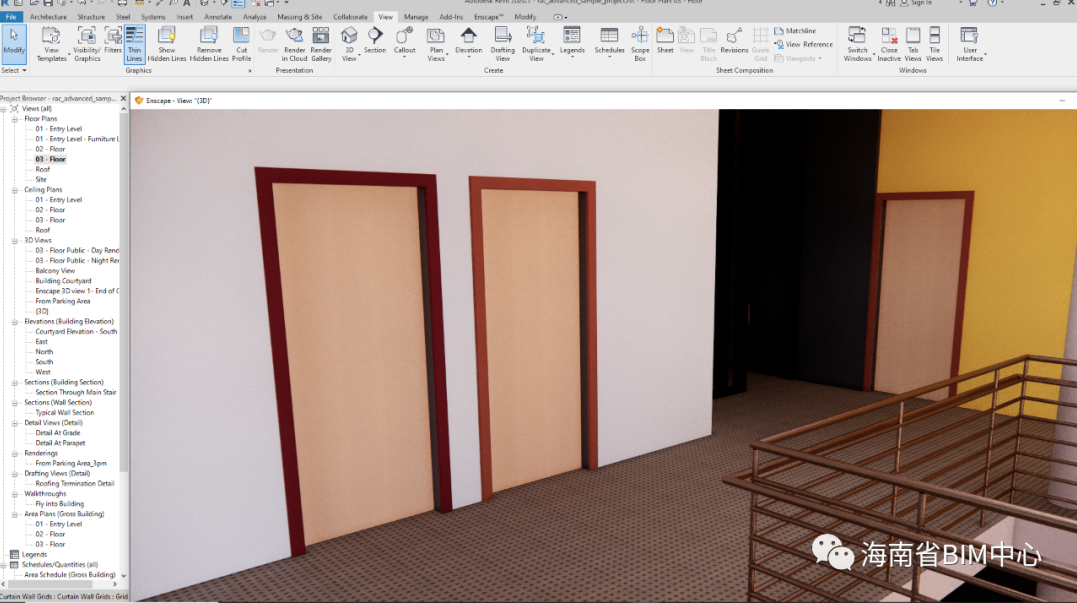Screen dimensions: 1077x603
Task: Toggle Thin Lines display mode
Action: [x=134, y=43]
